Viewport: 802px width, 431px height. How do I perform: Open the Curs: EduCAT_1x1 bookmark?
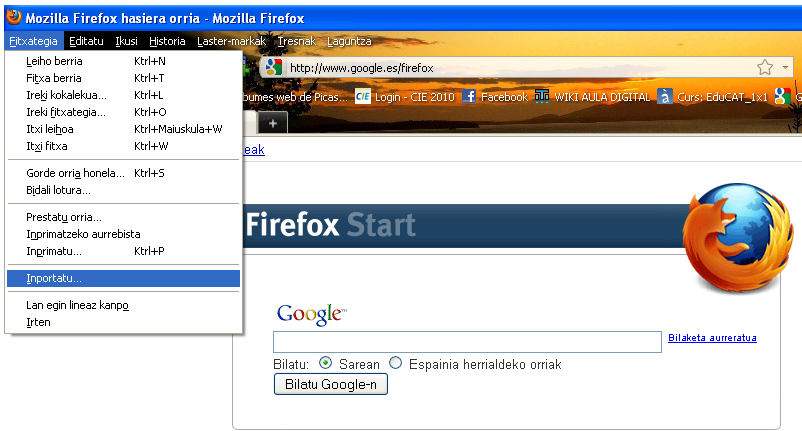tap(714, 97)
